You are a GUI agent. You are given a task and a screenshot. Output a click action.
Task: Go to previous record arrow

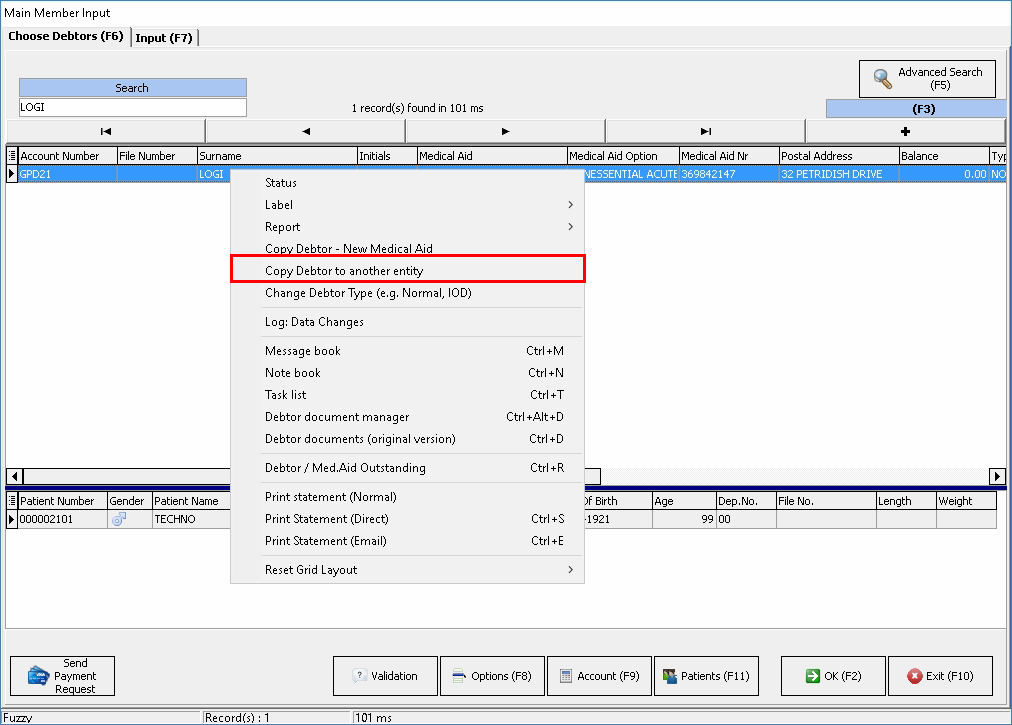[x=305, y=131]
